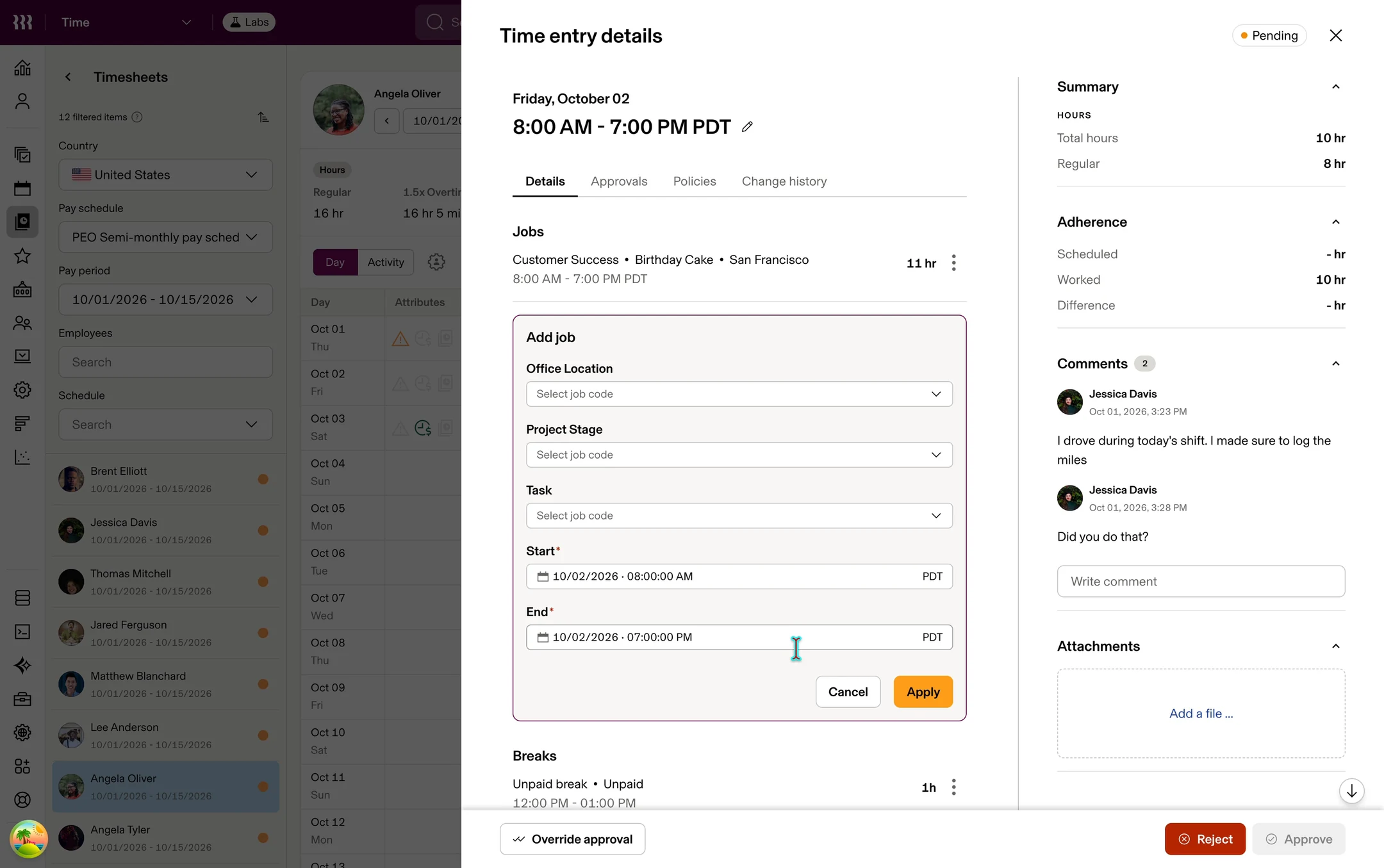Image resolution: width=1384 pixels, height=868 pixels.
Task: Open options menu for Unpaid break
Action: pos(953,787)
